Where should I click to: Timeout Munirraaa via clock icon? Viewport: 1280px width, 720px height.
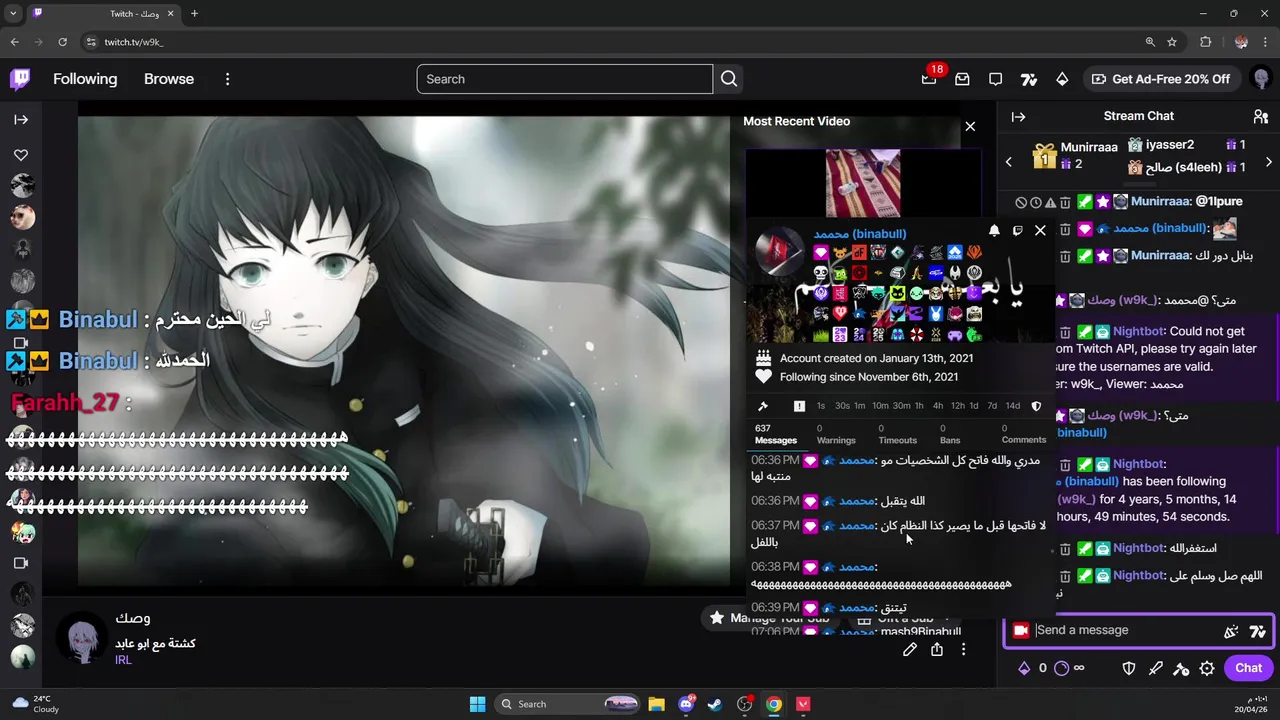tap(1036, 202)
